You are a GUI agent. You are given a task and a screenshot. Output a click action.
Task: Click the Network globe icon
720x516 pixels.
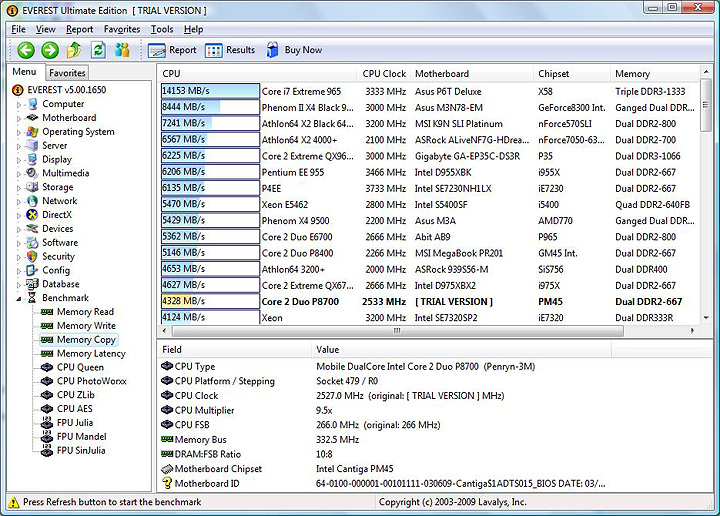(32, 201)
